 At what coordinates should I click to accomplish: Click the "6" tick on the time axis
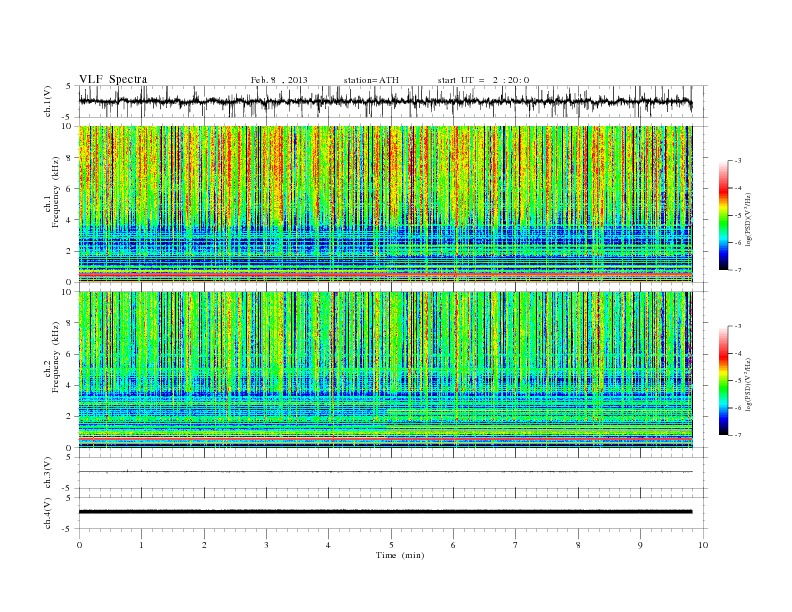453,545
